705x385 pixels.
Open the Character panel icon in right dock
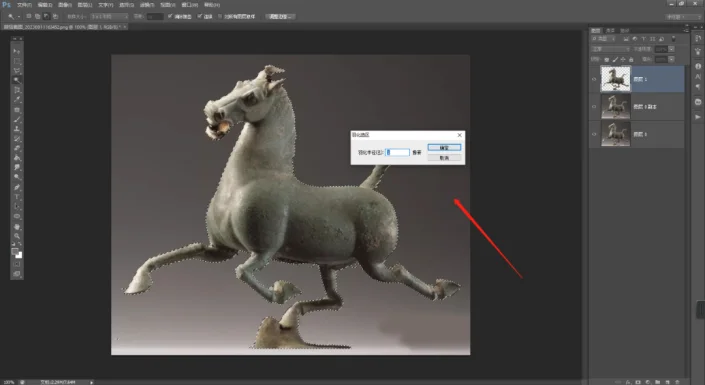(x=698, y=76)
